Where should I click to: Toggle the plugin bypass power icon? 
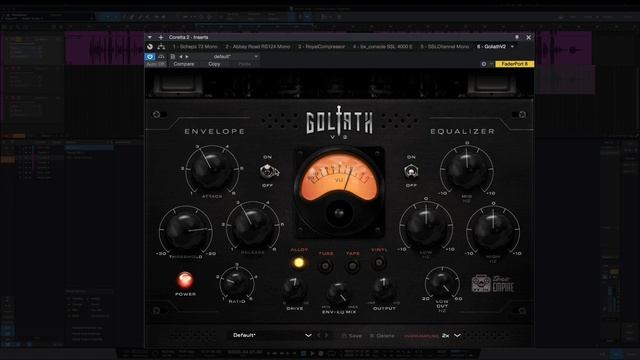[150, 47]
